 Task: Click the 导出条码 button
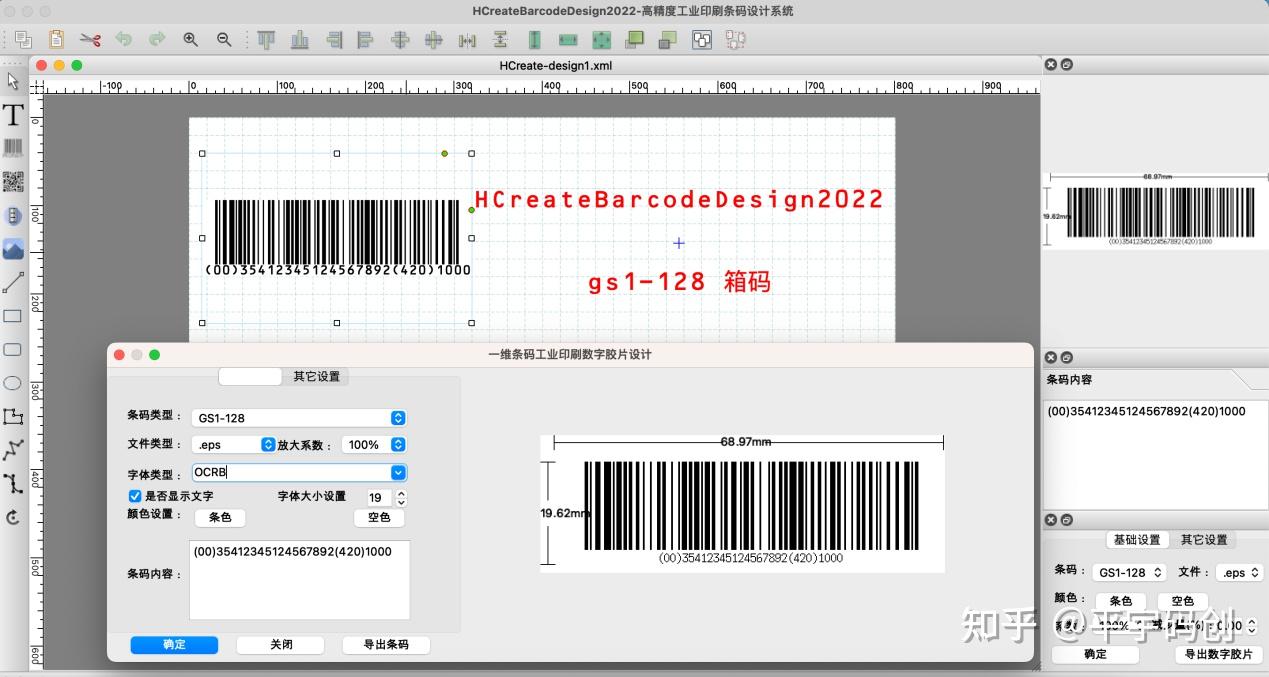click(386, 645)
